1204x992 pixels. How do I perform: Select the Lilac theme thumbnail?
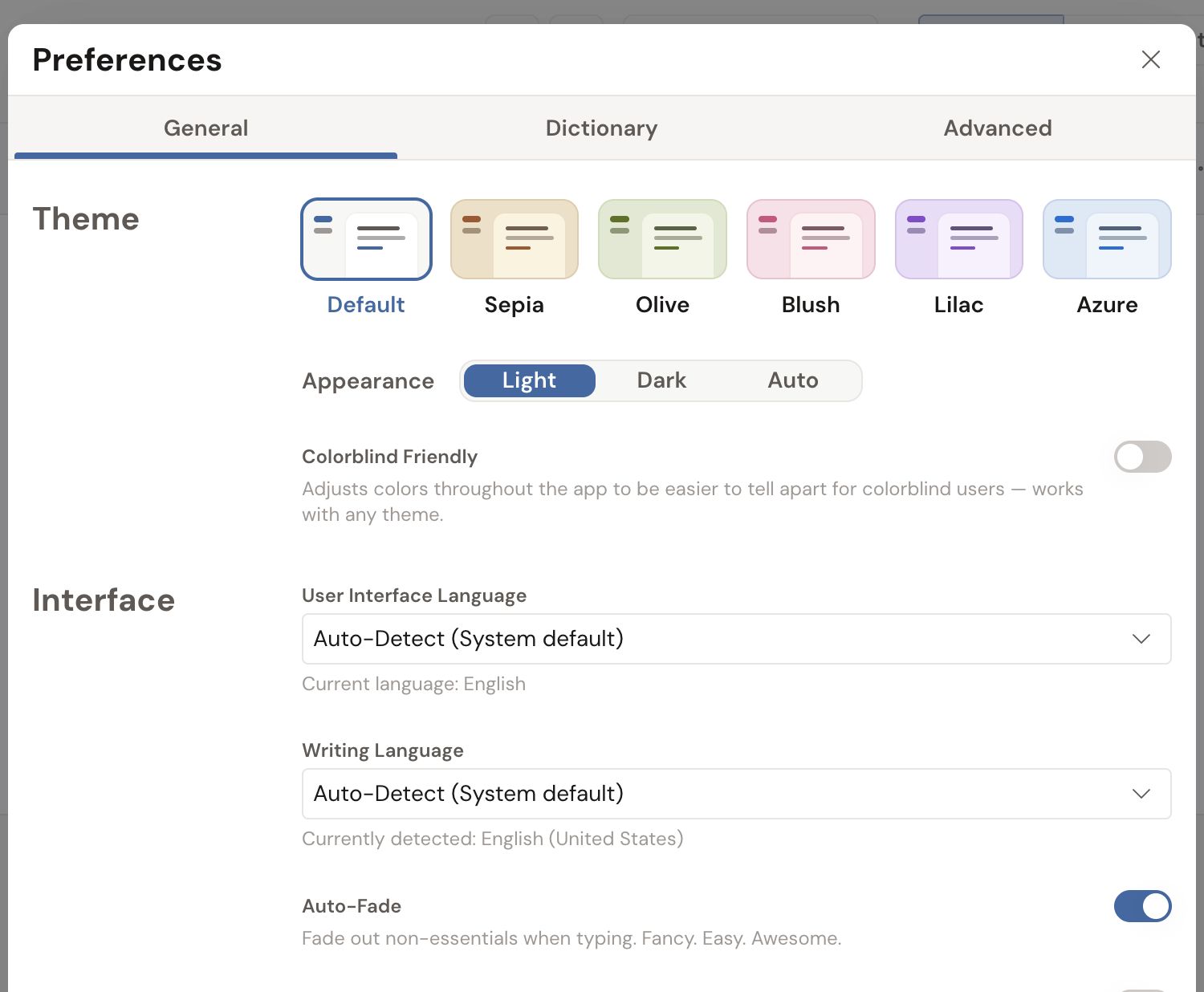click(959, 239)
